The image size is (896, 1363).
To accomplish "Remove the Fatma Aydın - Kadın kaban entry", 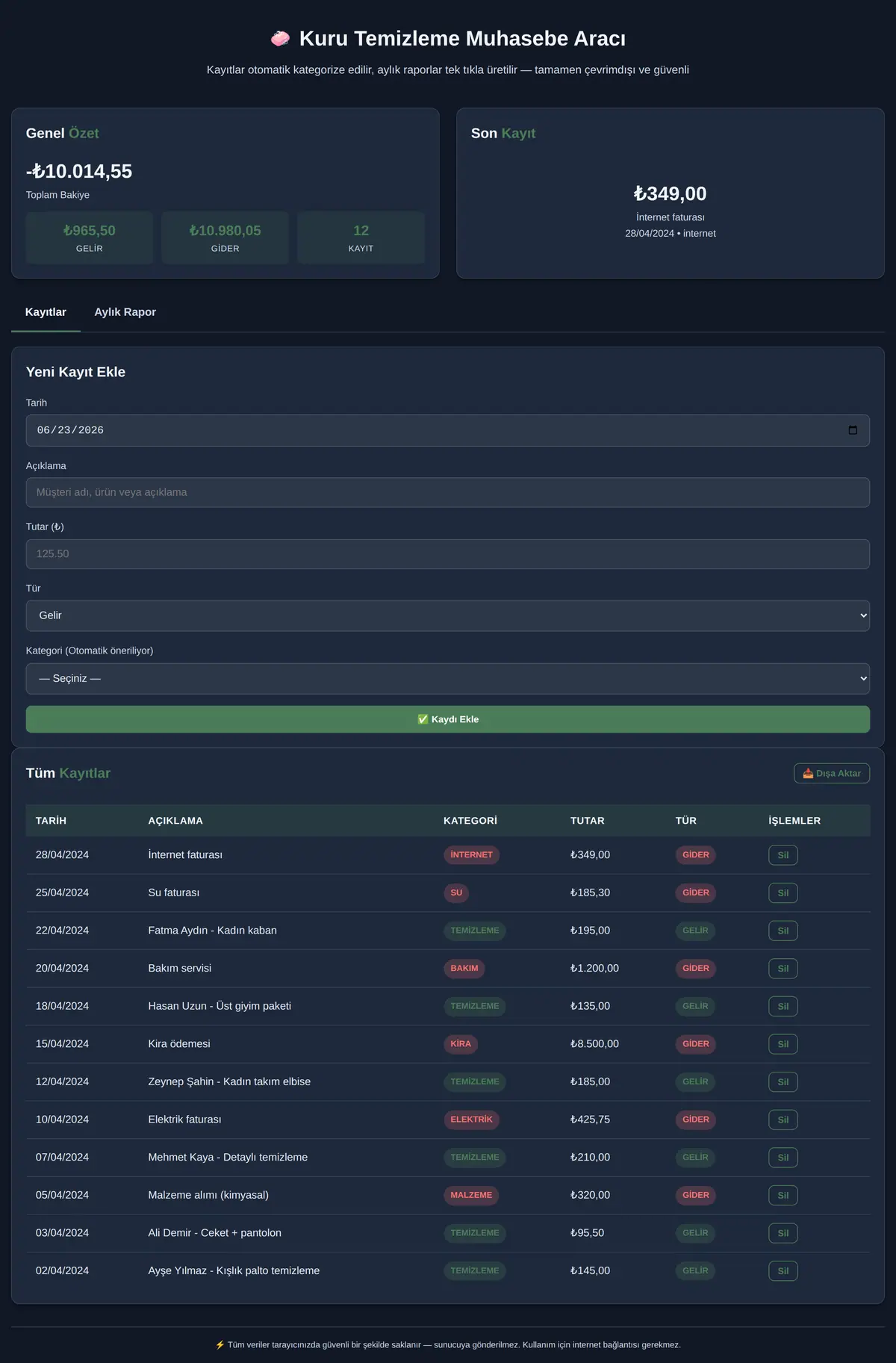I will click(x=783, y=931).
